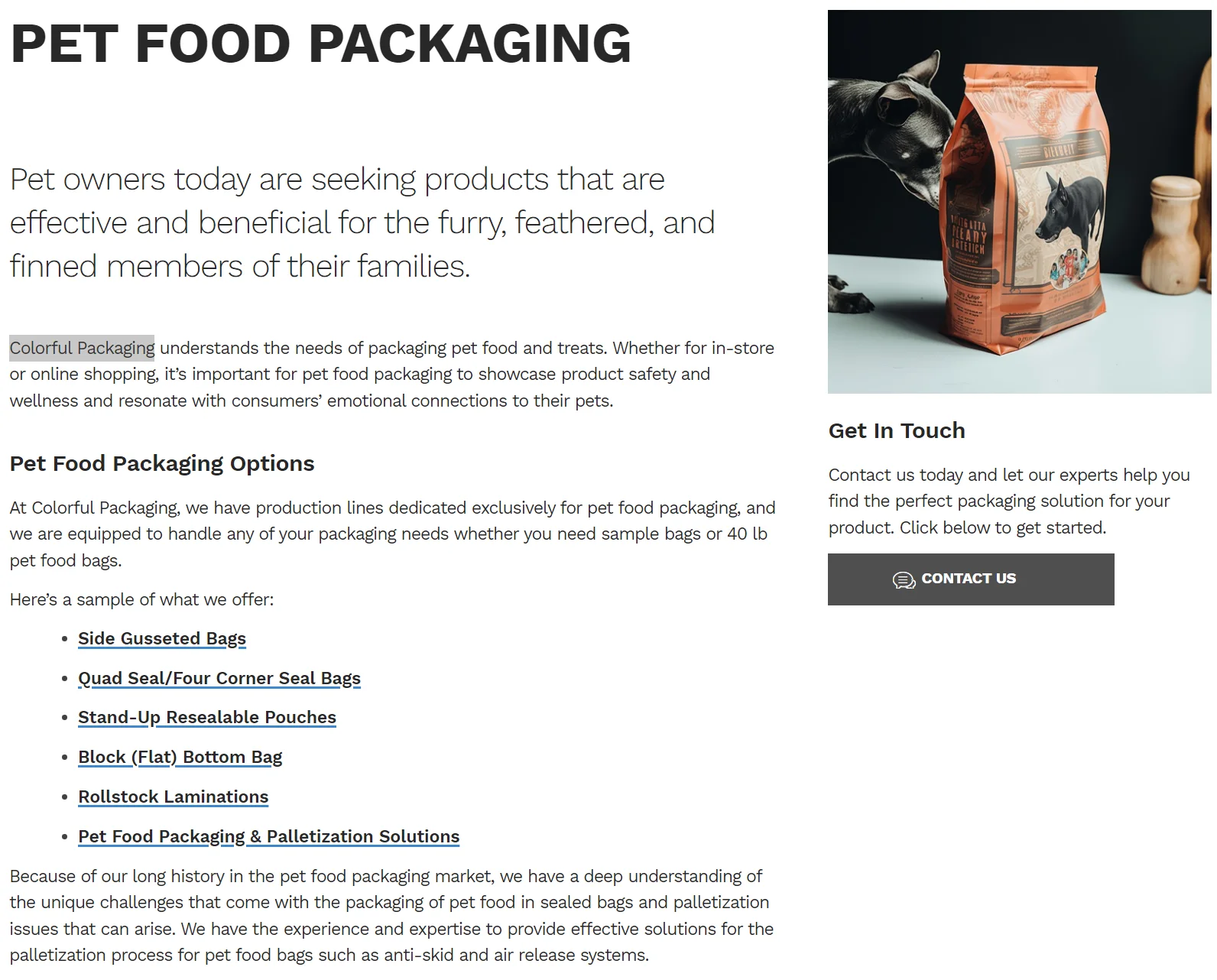Open Quad Seal/Four Corner Seal Bags link
This screenshot has width=1217, height=980.
[x=219, y=678]
